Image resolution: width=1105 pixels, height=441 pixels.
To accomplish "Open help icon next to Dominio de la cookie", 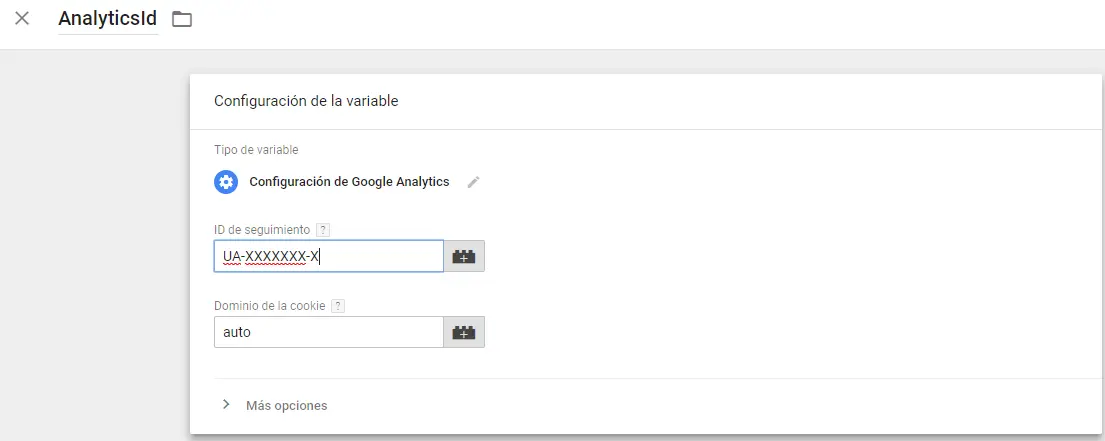I will pos(338,306).
